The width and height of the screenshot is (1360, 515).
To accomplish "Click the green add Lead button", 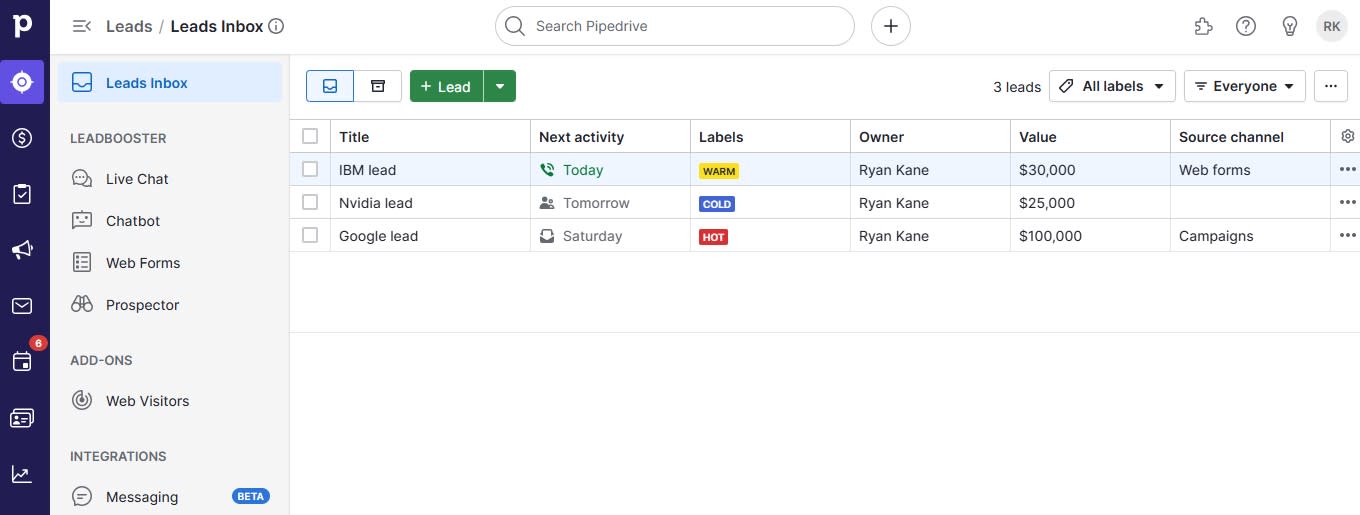I will pyautogui.click(x=446, y=86).
